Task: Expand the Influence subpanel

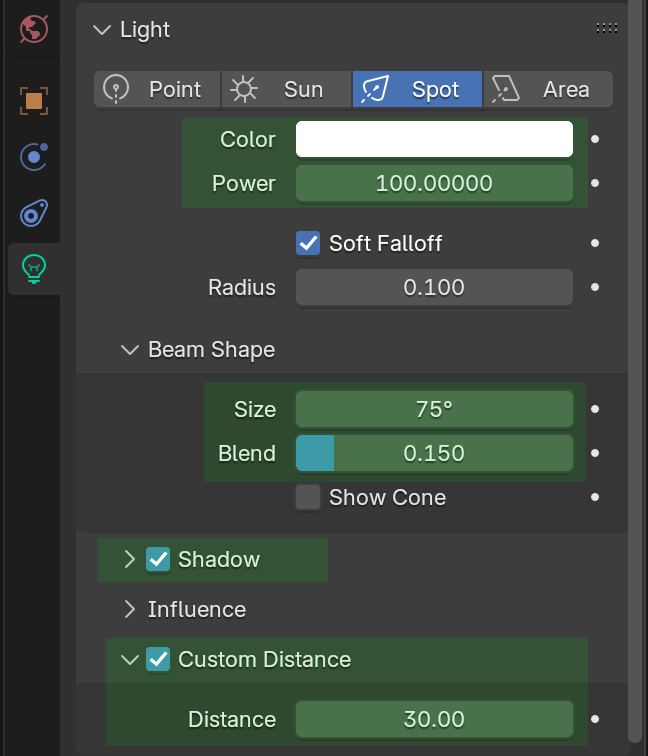Action: (x=129, y=609)
